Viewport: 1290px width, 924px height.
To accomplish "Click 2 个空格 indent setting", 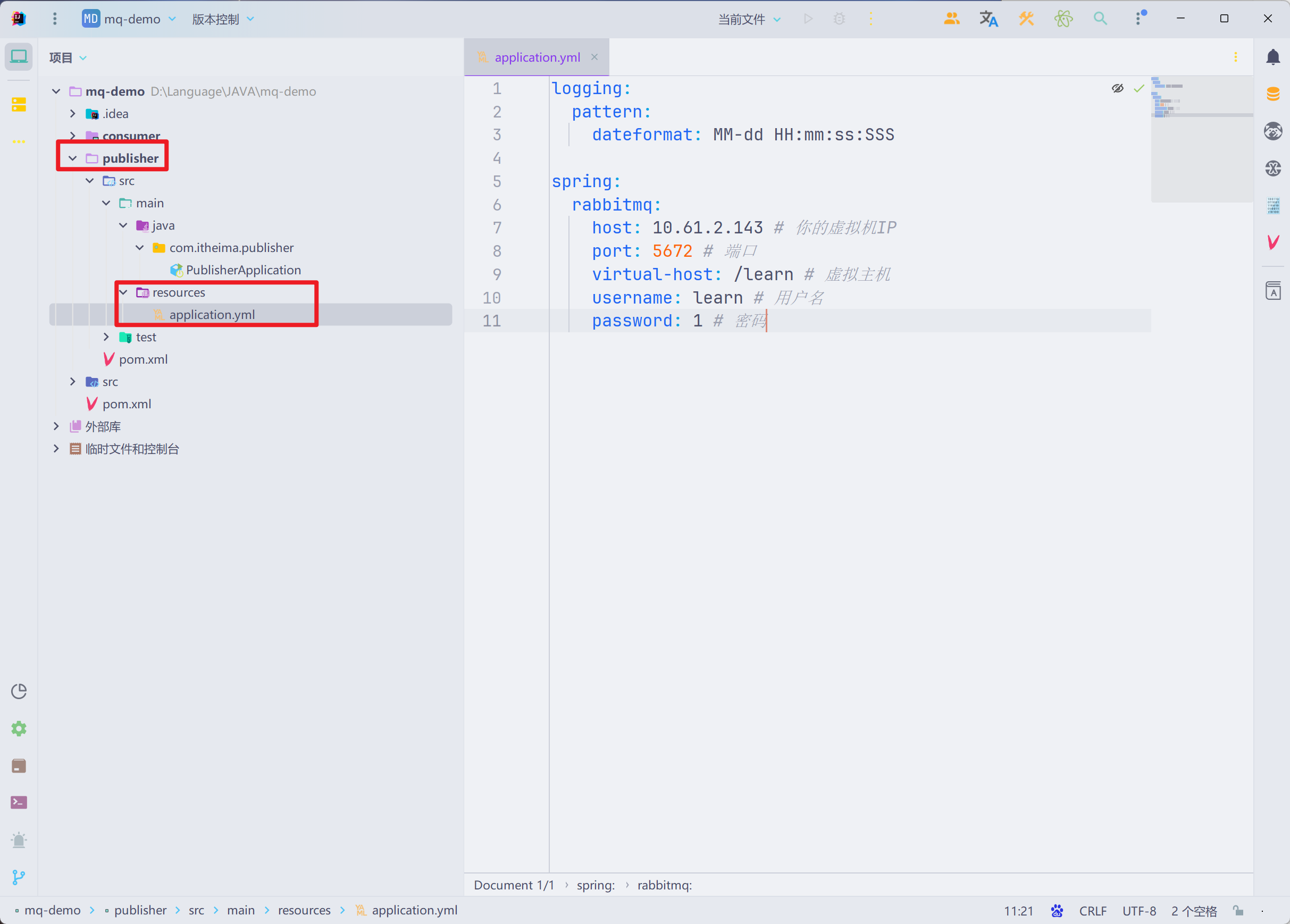I will (x=1193, y=910).
